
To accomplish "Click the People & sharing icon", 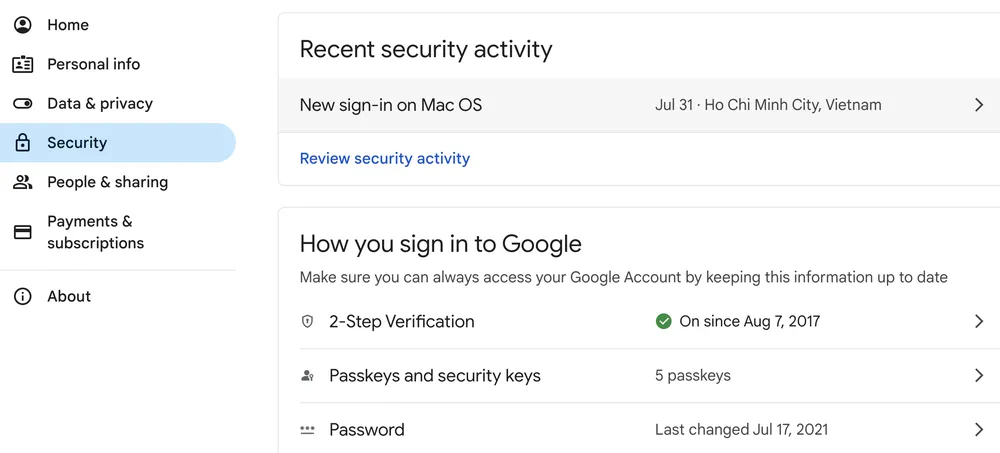I will point(23,182).
